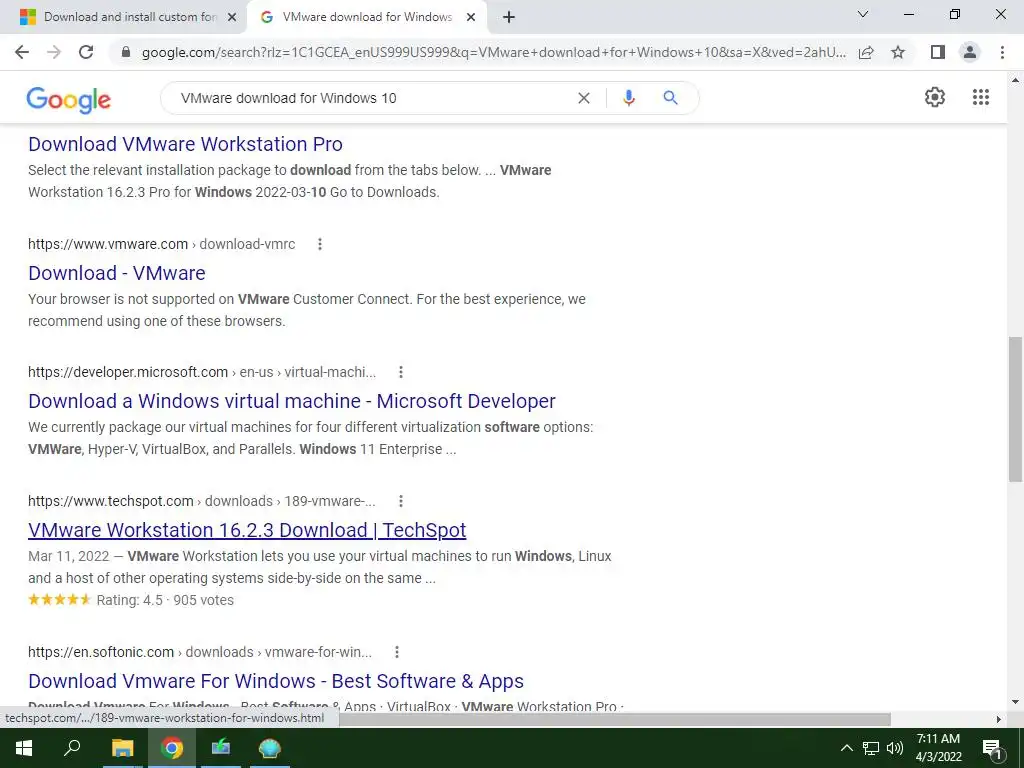The width and height of the screenshot is (1024, 768).
Task: Open the Windows Start menu
Action: coord(24,748)
